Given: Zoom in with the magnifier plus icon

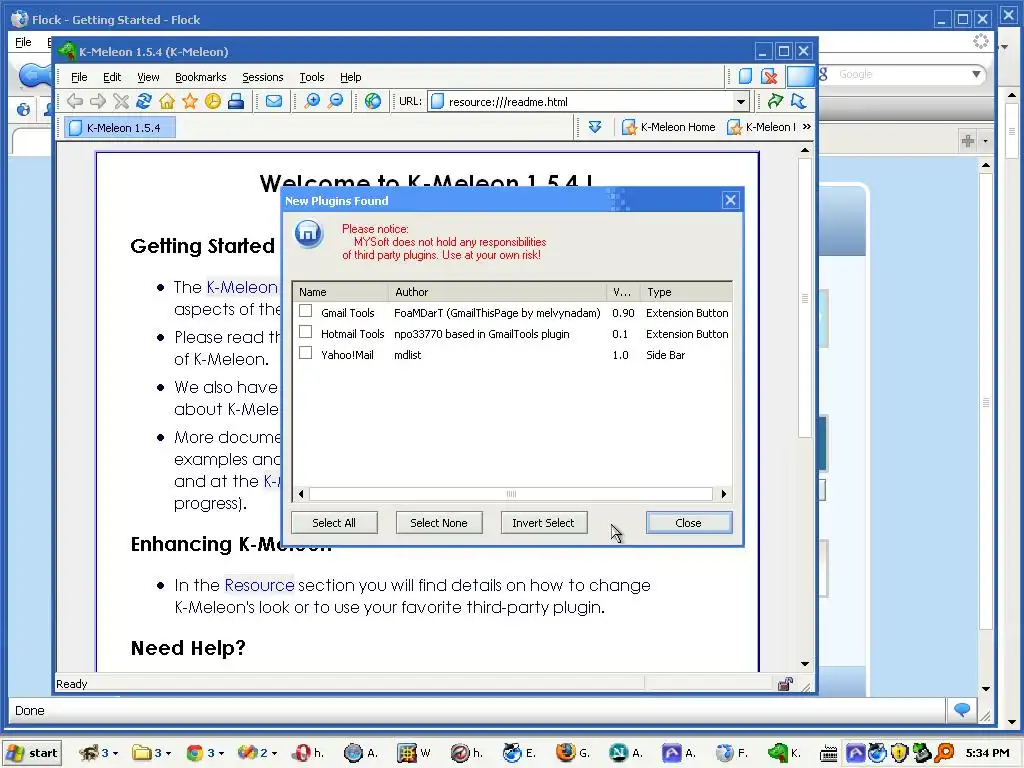Looking at the screenshot, I should (312, 101).
